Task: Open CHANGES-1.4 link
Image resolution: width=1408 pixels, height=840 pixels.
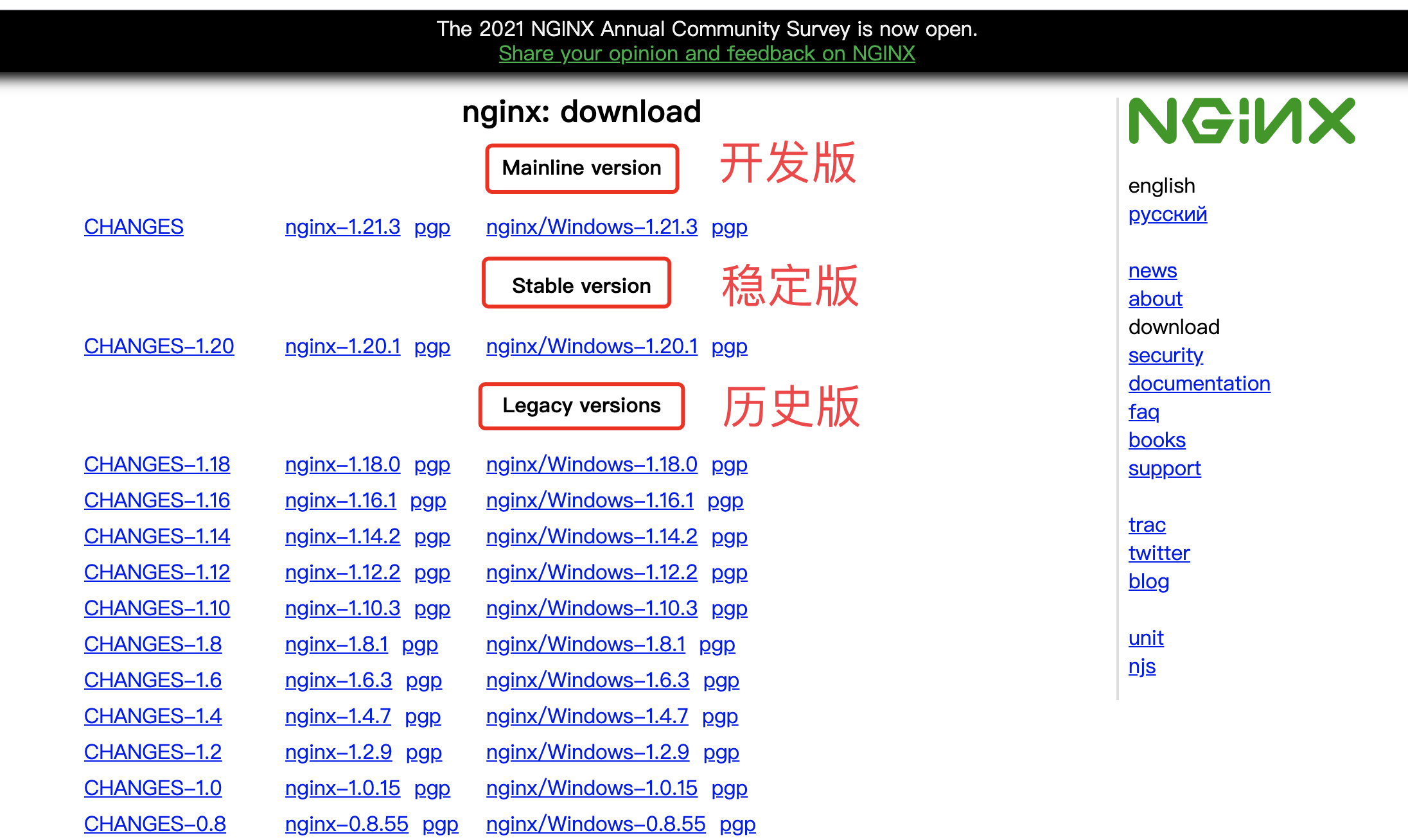Action: 153,716
